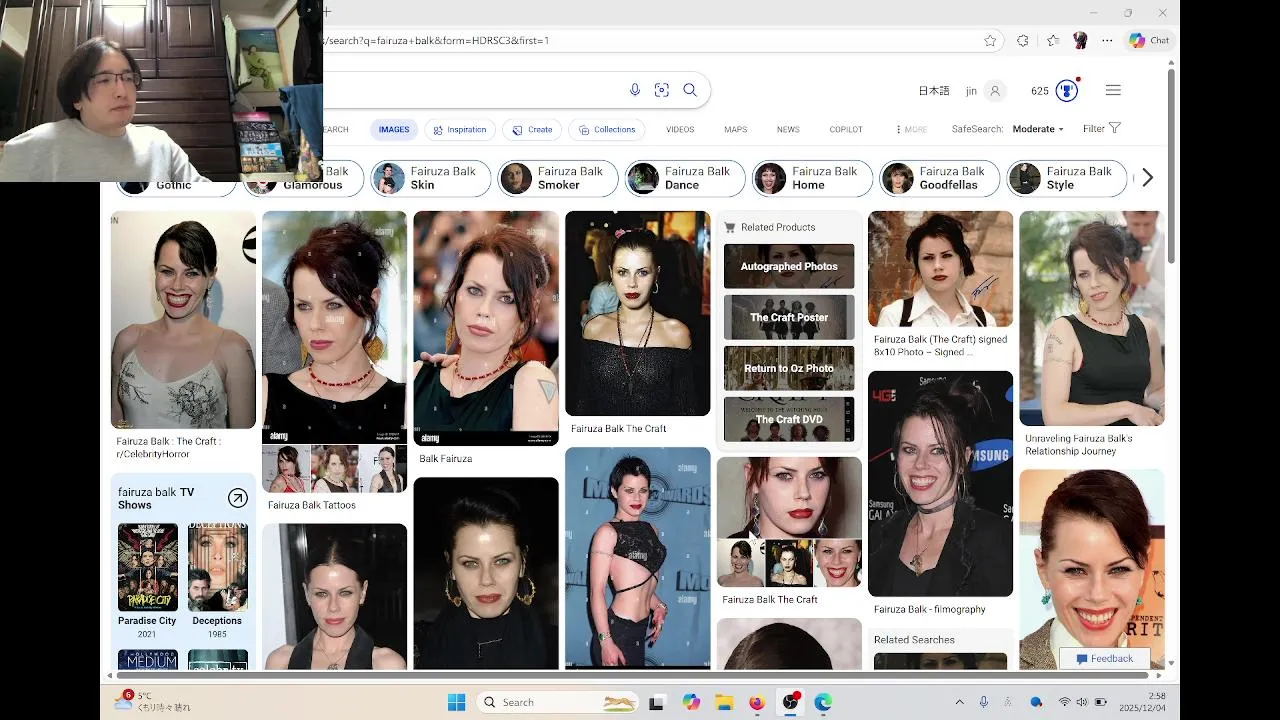The height and width of the screenshot is (720, 1280).
Task: Click the Feedback button
Action: click(1104, 658)
